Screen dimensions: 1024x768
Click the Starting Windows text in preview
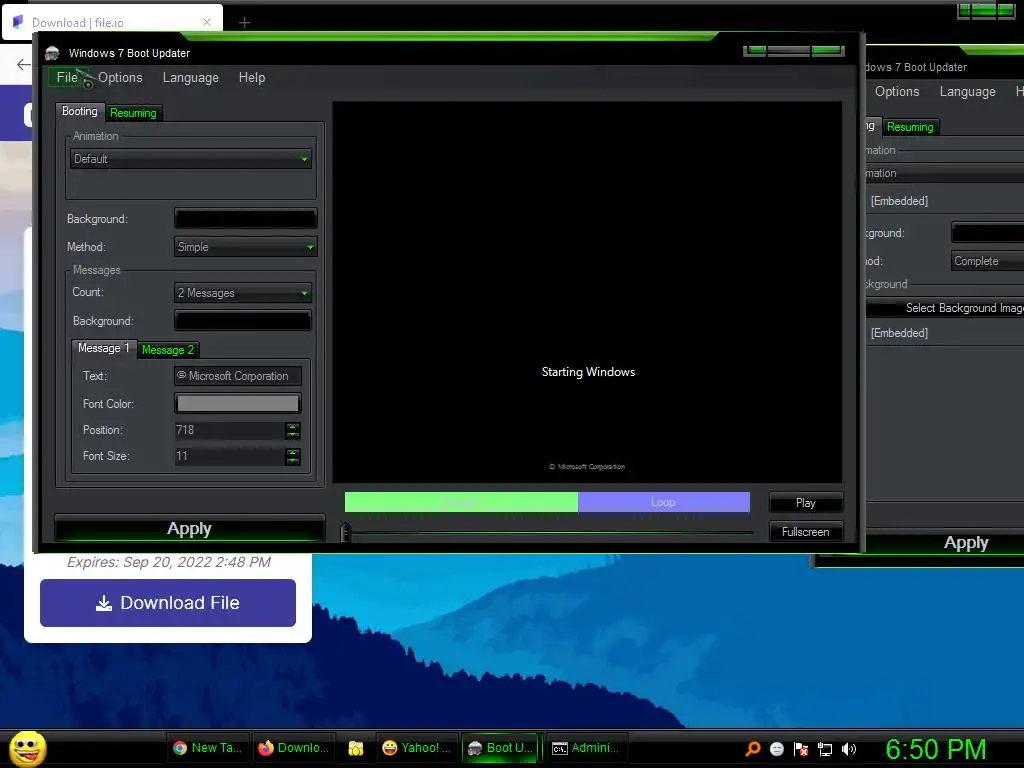588,372
